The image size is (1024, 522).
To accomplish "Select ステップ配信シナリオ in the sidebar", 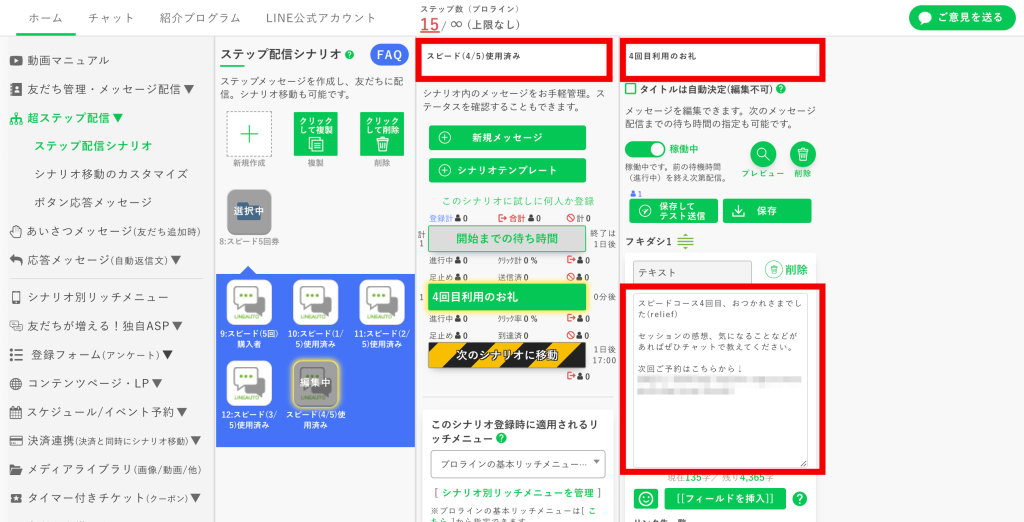I will click(93, 145).
